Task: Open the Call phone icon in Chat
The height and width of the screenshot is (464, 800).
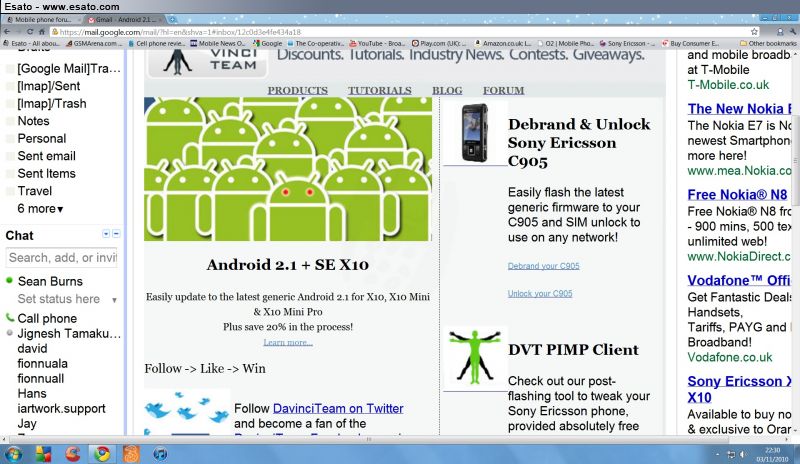Action: [x=10, y=319]
